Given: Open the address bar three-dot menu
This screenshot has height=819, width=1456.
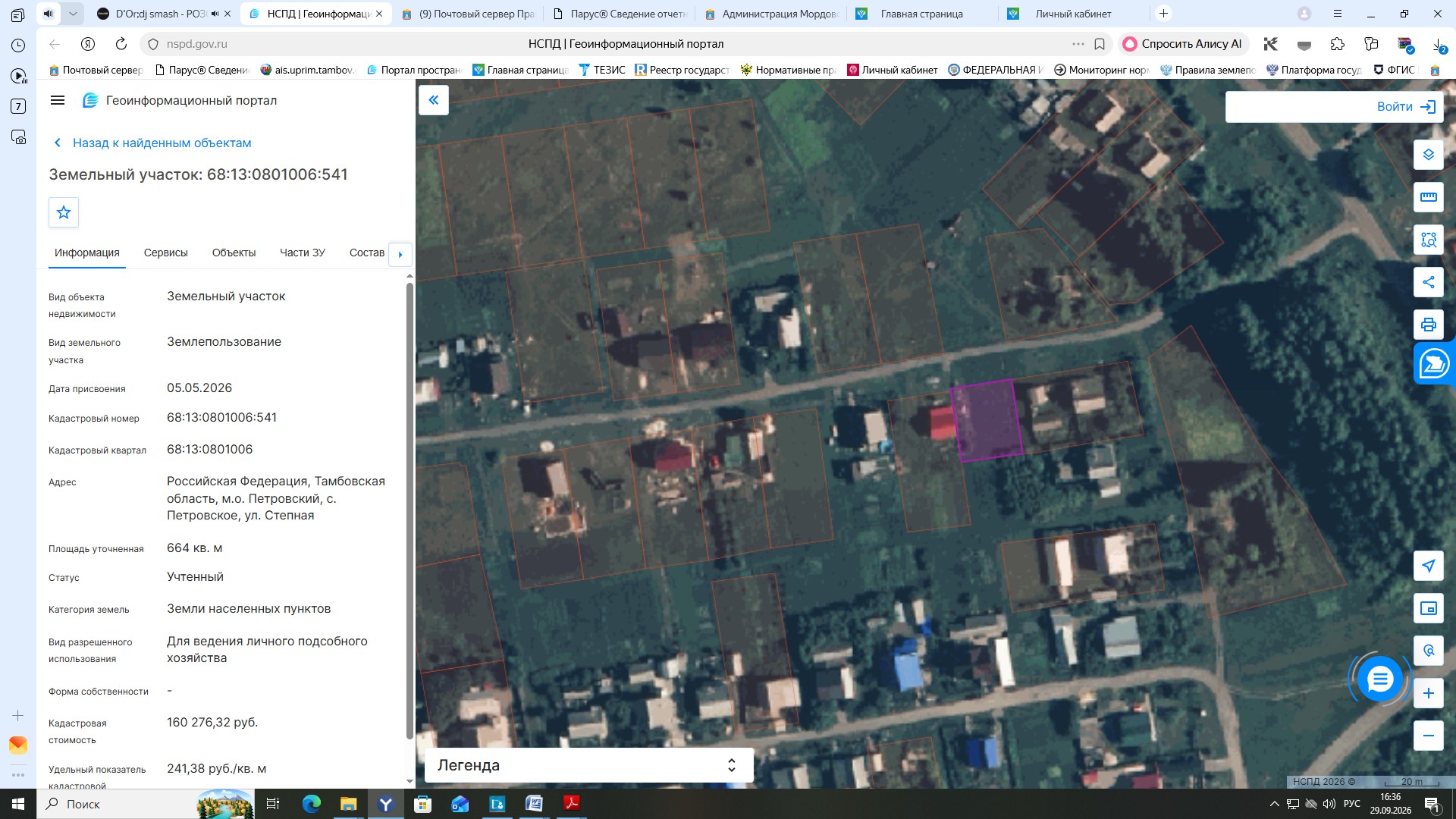Looking at the screenshot, I should point(1078,44).
